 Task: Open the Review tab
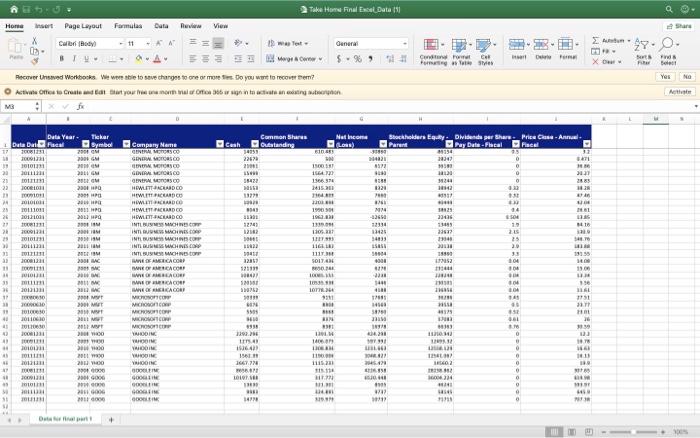(191, 26)
